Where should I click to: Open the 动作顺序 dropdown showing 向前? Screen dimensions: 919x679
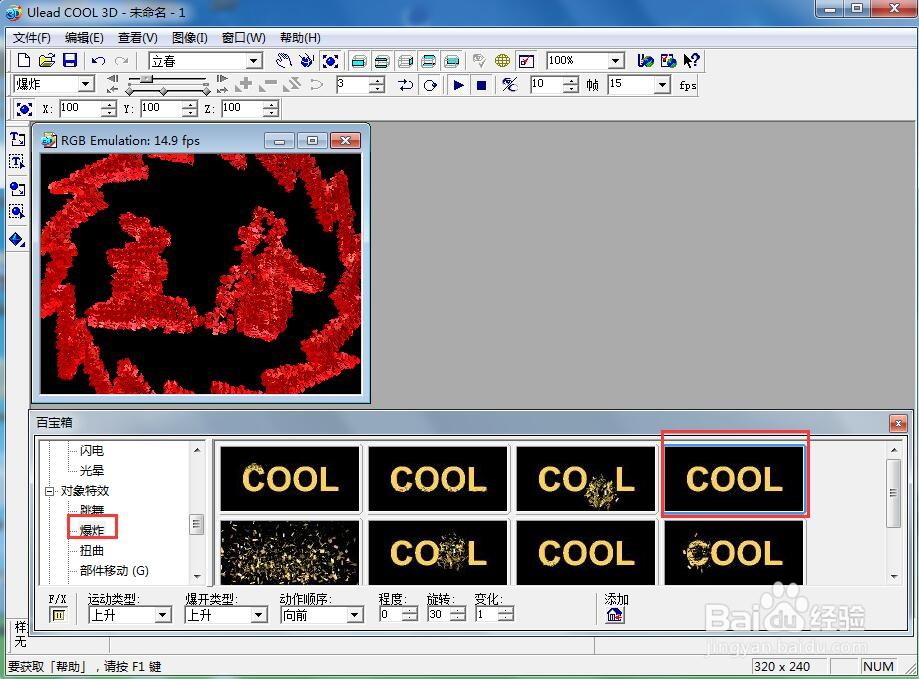pos(355,615)
